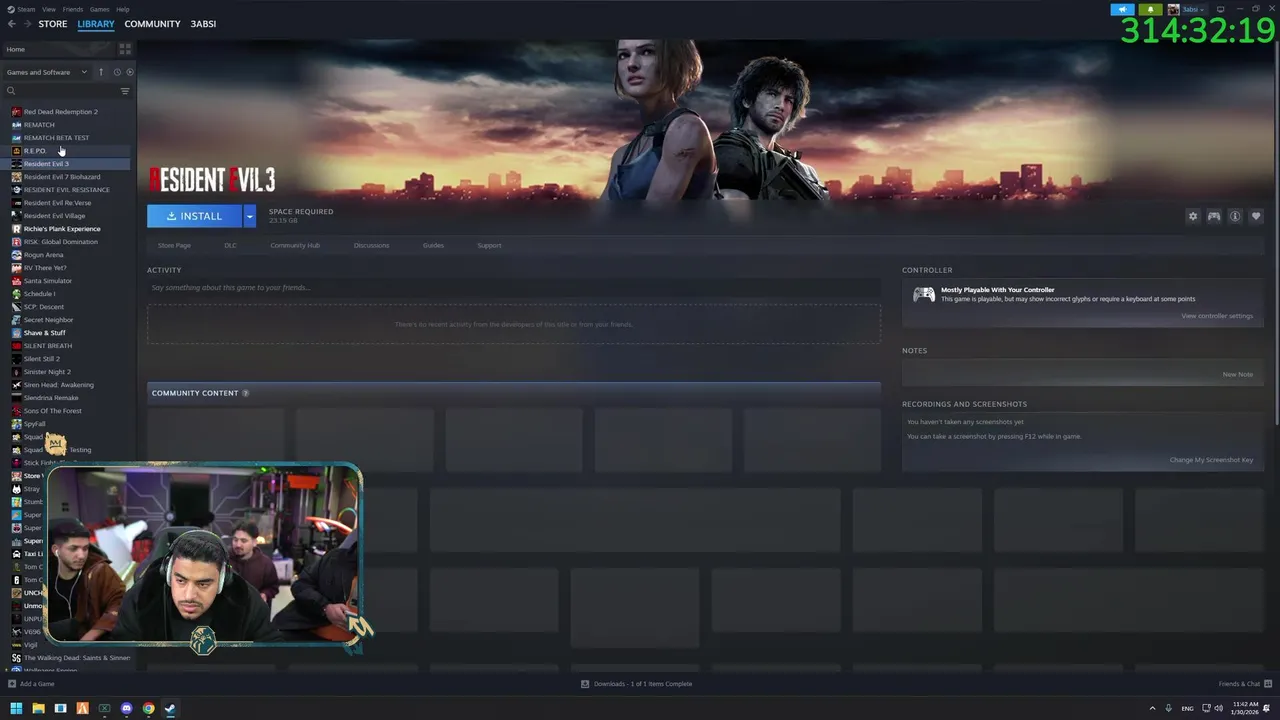Show game info icon
This screenshot has height=720, width=1280.
[x=1235, y=216]
